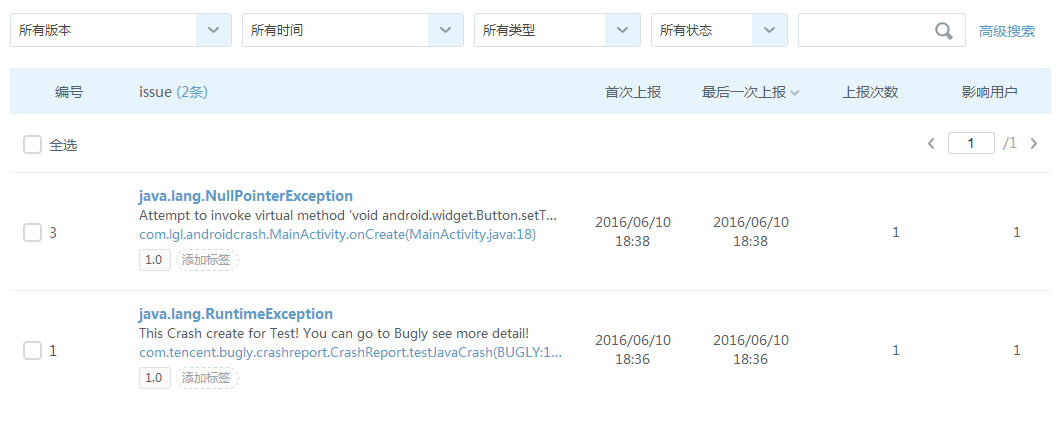Click the page number input box
1060x423 pixels.
(x=971, y=143)
